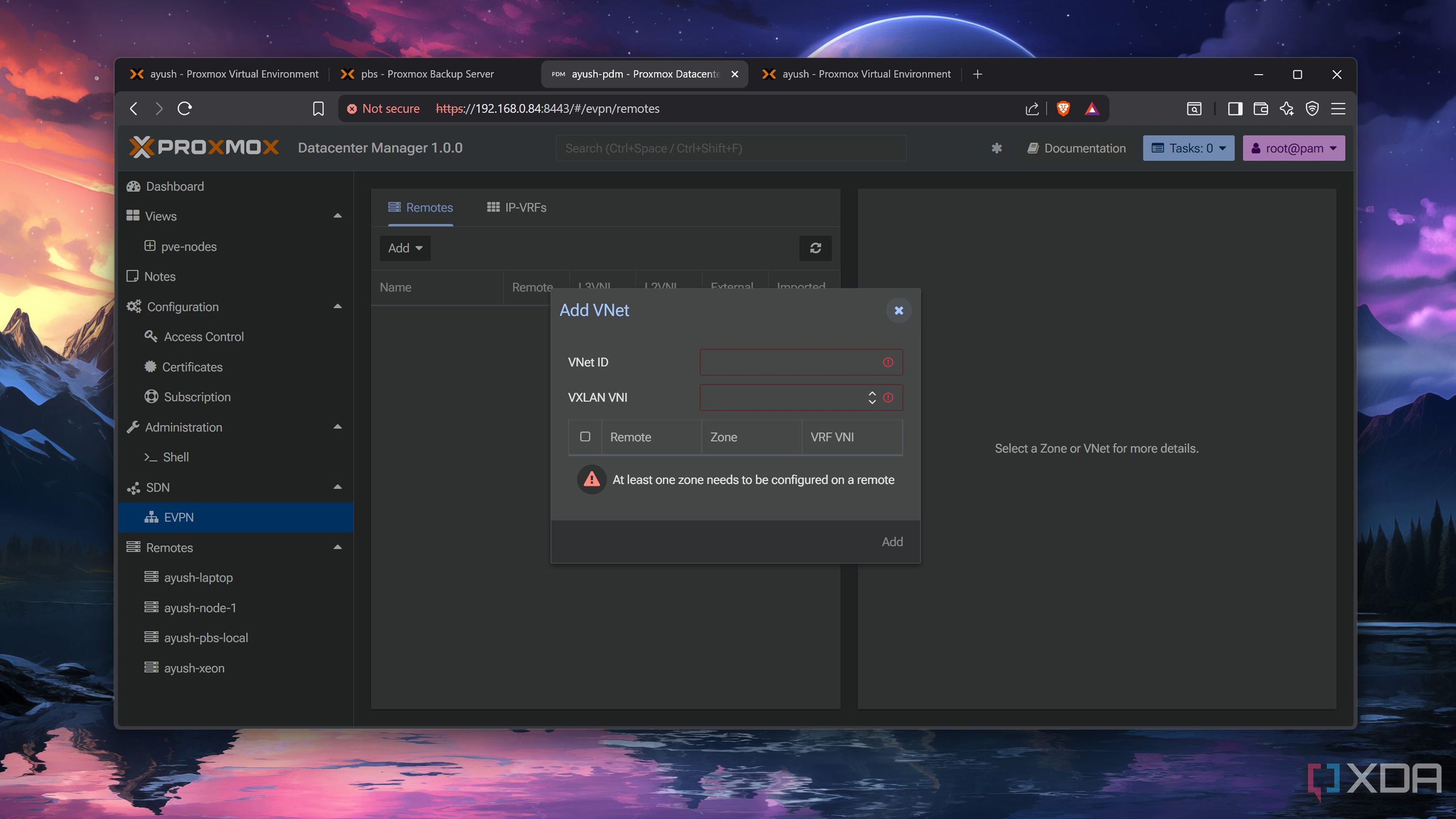Open Brave Shields lion icon
The image size is (1456, 819).
tap(1062, 108)
